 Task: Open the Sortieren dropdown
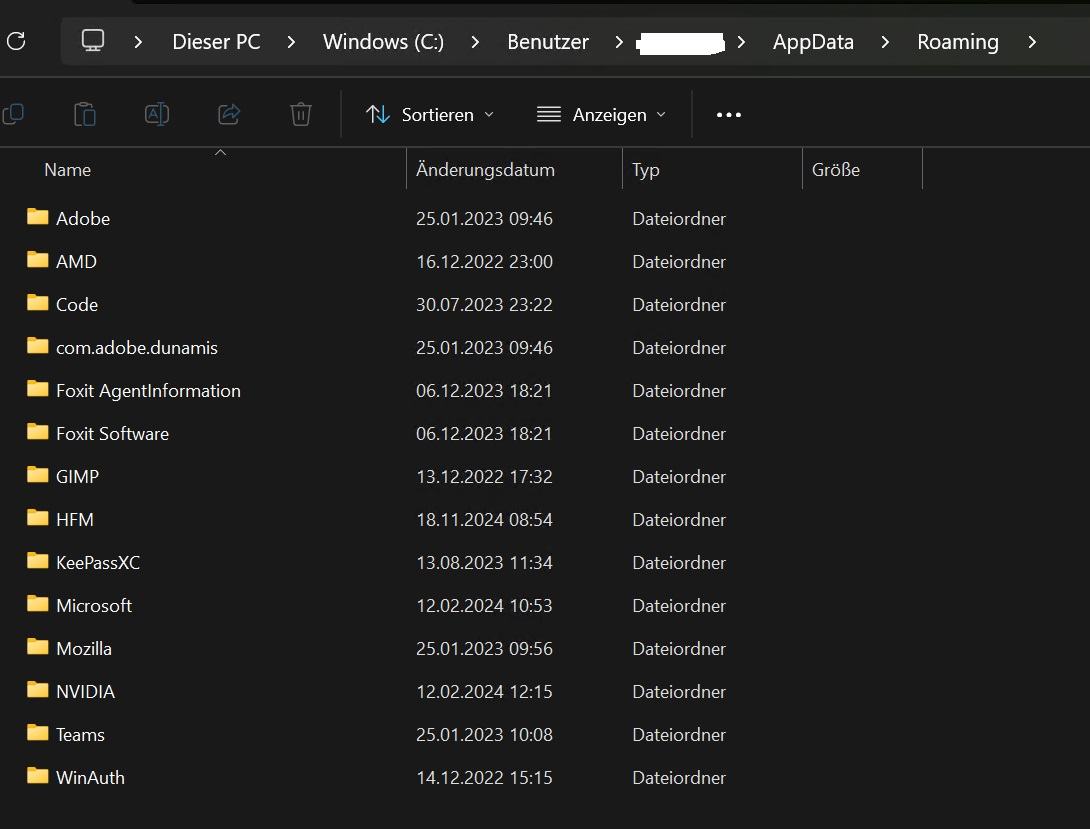point(430,115)
